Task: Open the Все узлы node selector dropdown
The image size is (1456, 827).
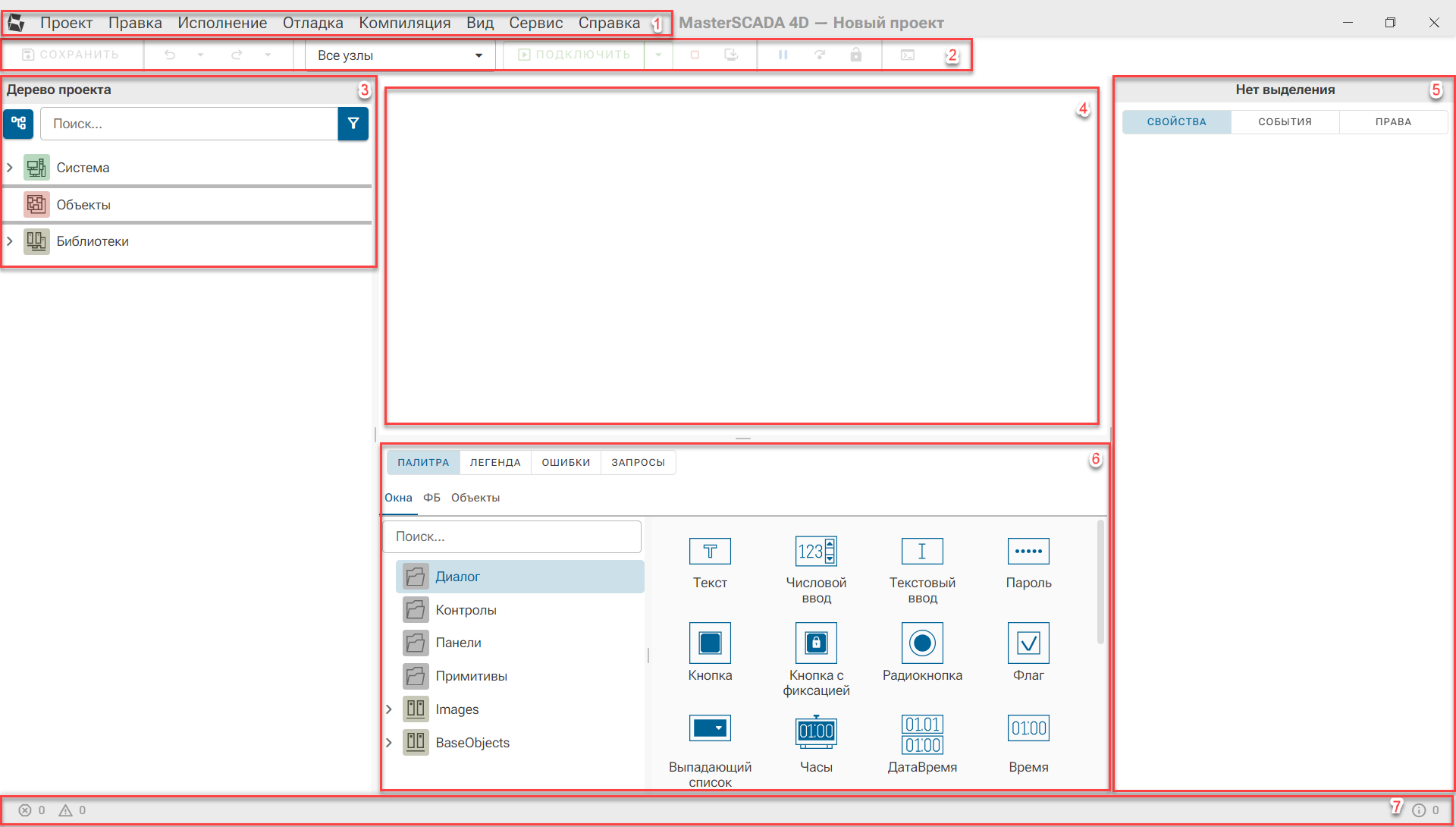Action: pyautogui.click(x=400, y=55)
